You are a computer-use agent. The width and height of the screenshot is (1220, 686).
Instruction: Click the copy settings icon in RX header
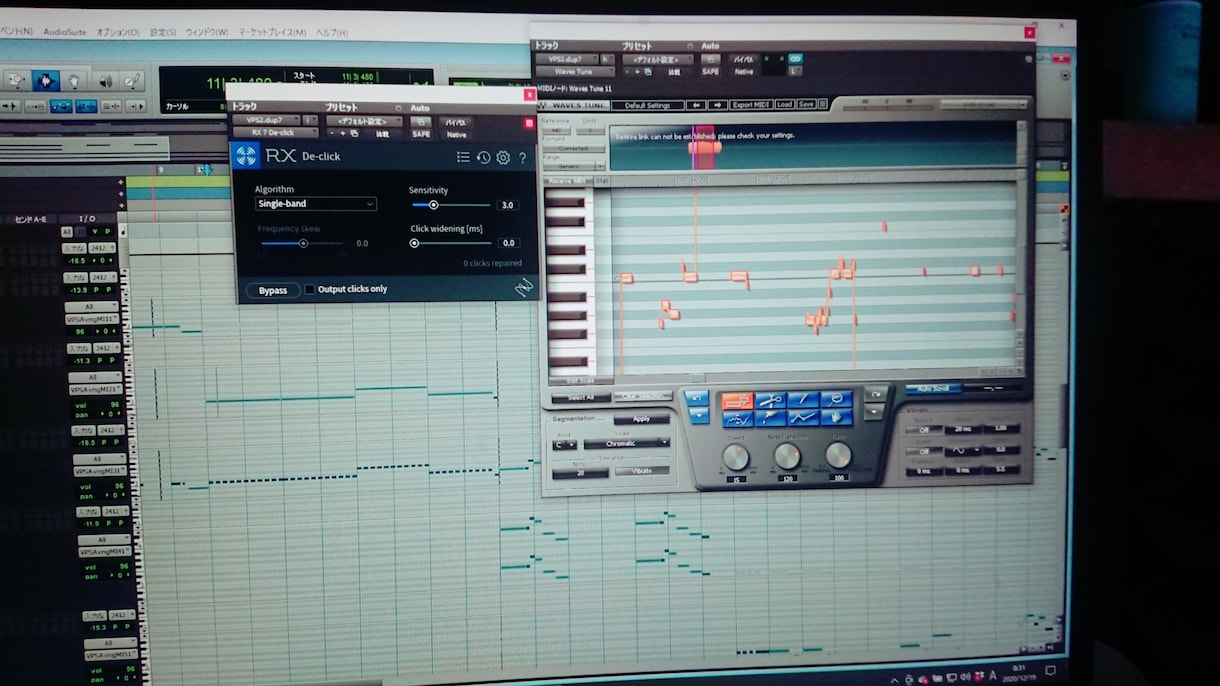(354, 133)
